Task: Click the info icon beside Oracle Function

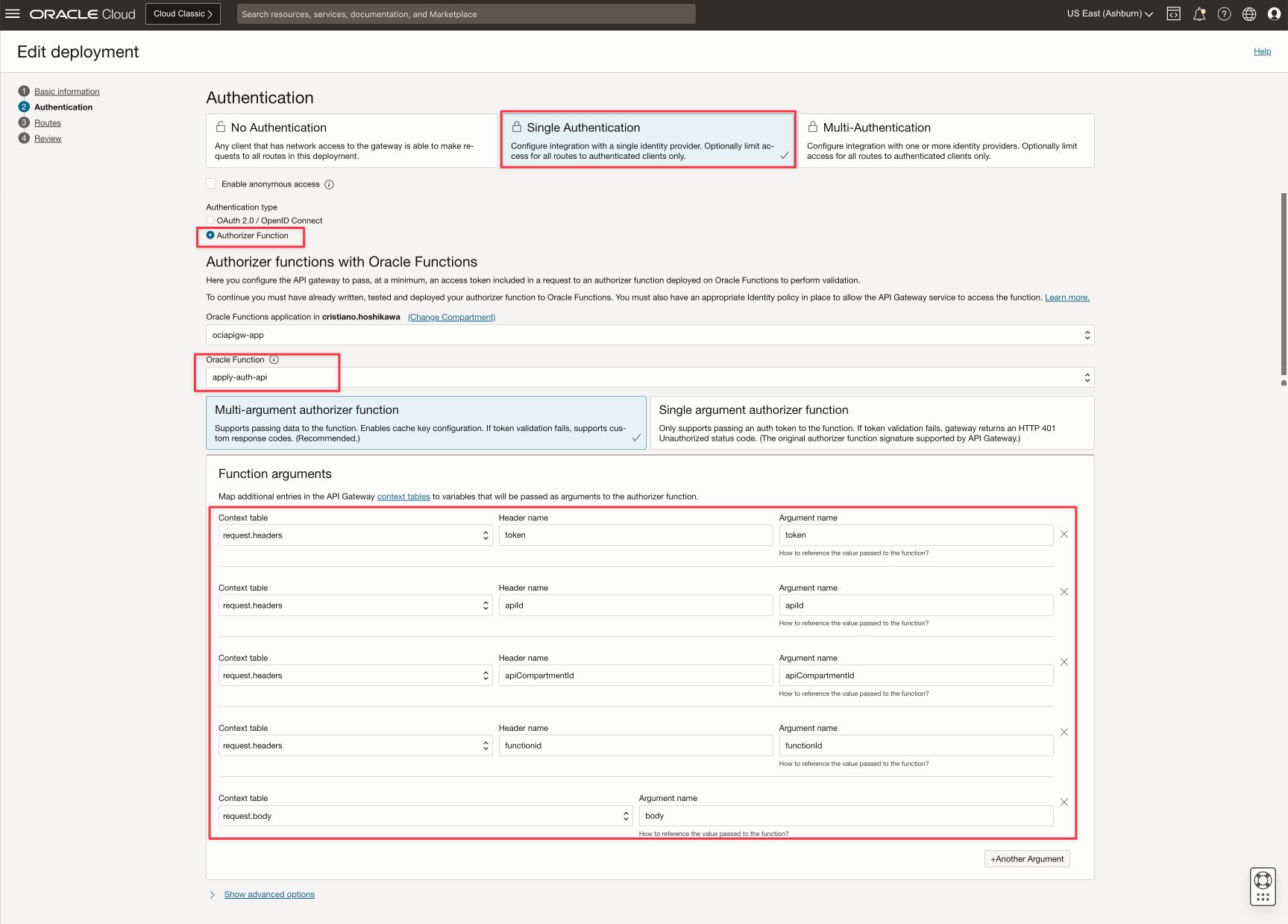Action: [x=274, y=359]
